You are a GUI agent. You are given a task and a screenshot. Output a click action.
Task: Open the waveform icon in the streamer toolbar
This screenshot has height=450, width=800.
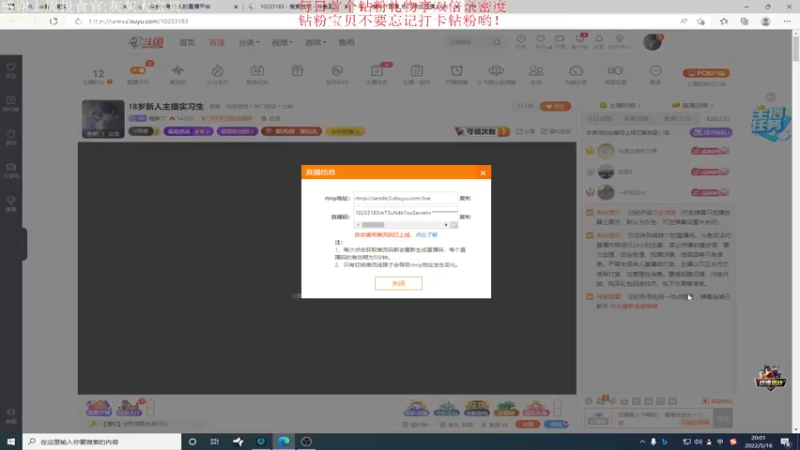coord(178,70)
